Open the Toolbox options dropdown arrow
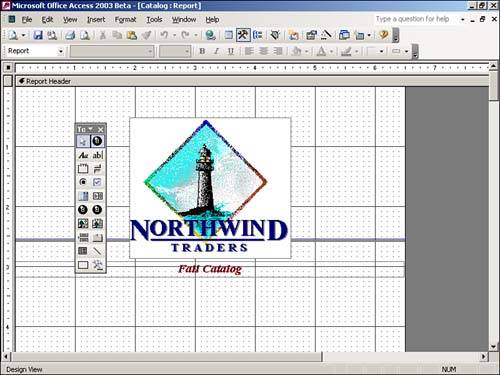 pos(90,129)
